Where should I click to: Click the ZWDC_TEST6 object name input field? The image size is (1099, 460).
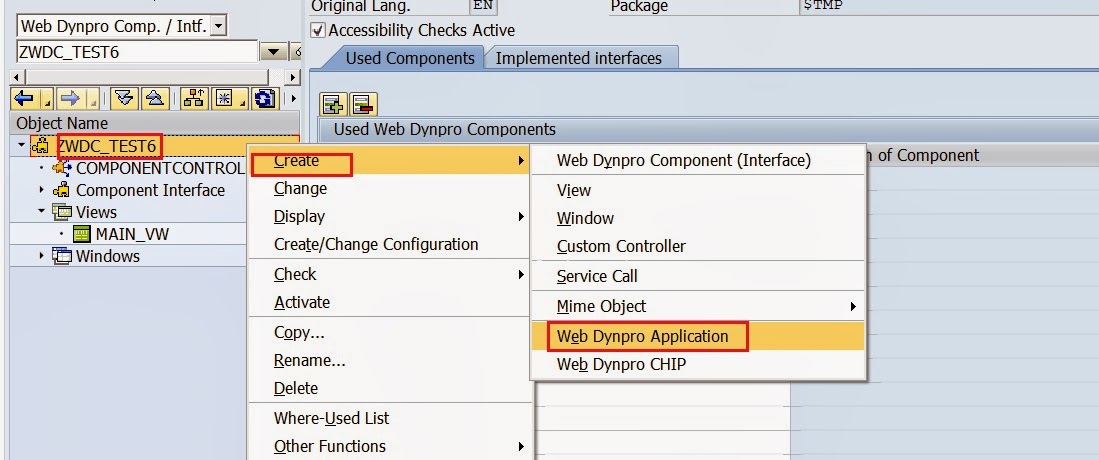(137, 52)
